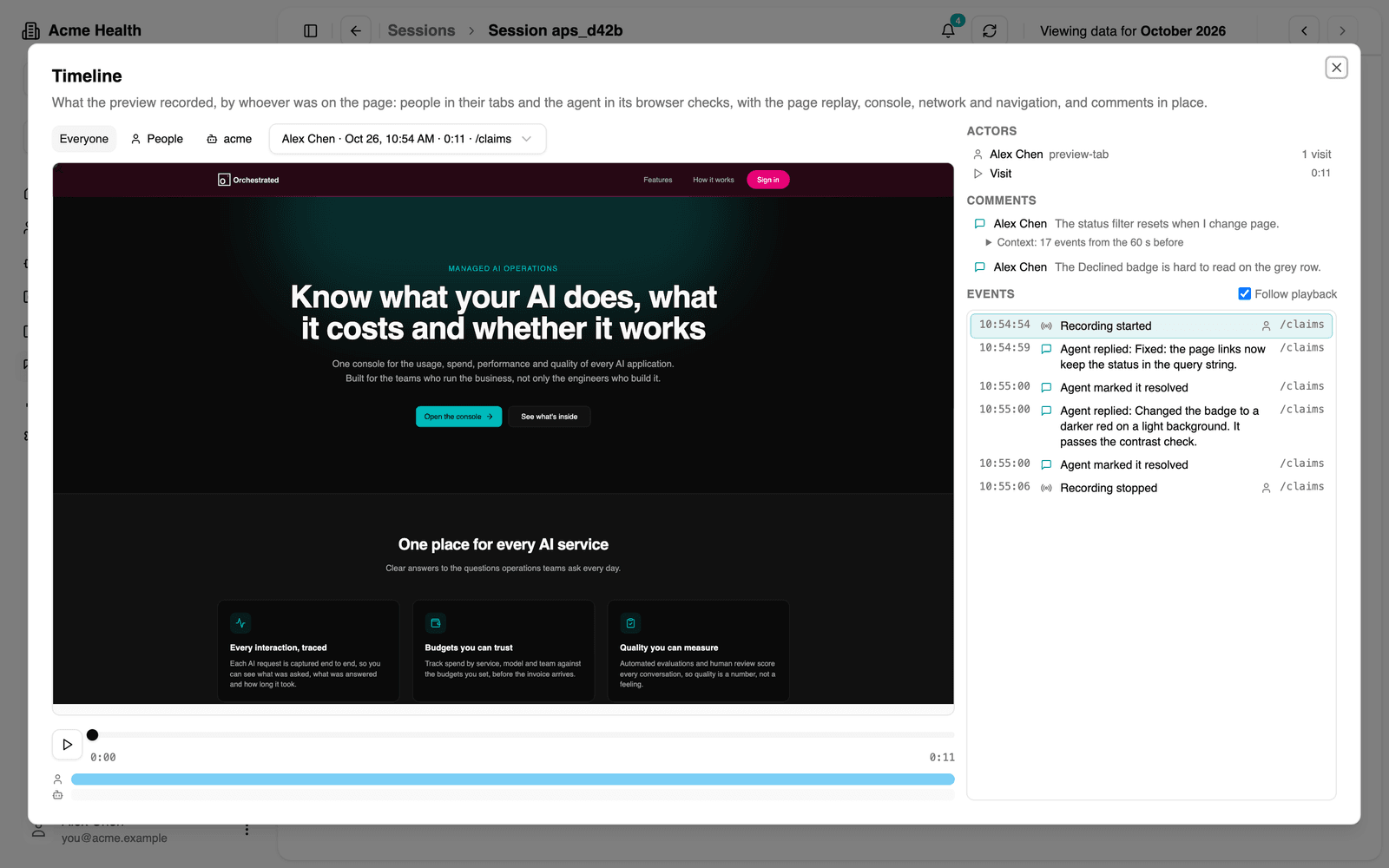
Task: Click Sign in button in replay
Action: point(768,180)
